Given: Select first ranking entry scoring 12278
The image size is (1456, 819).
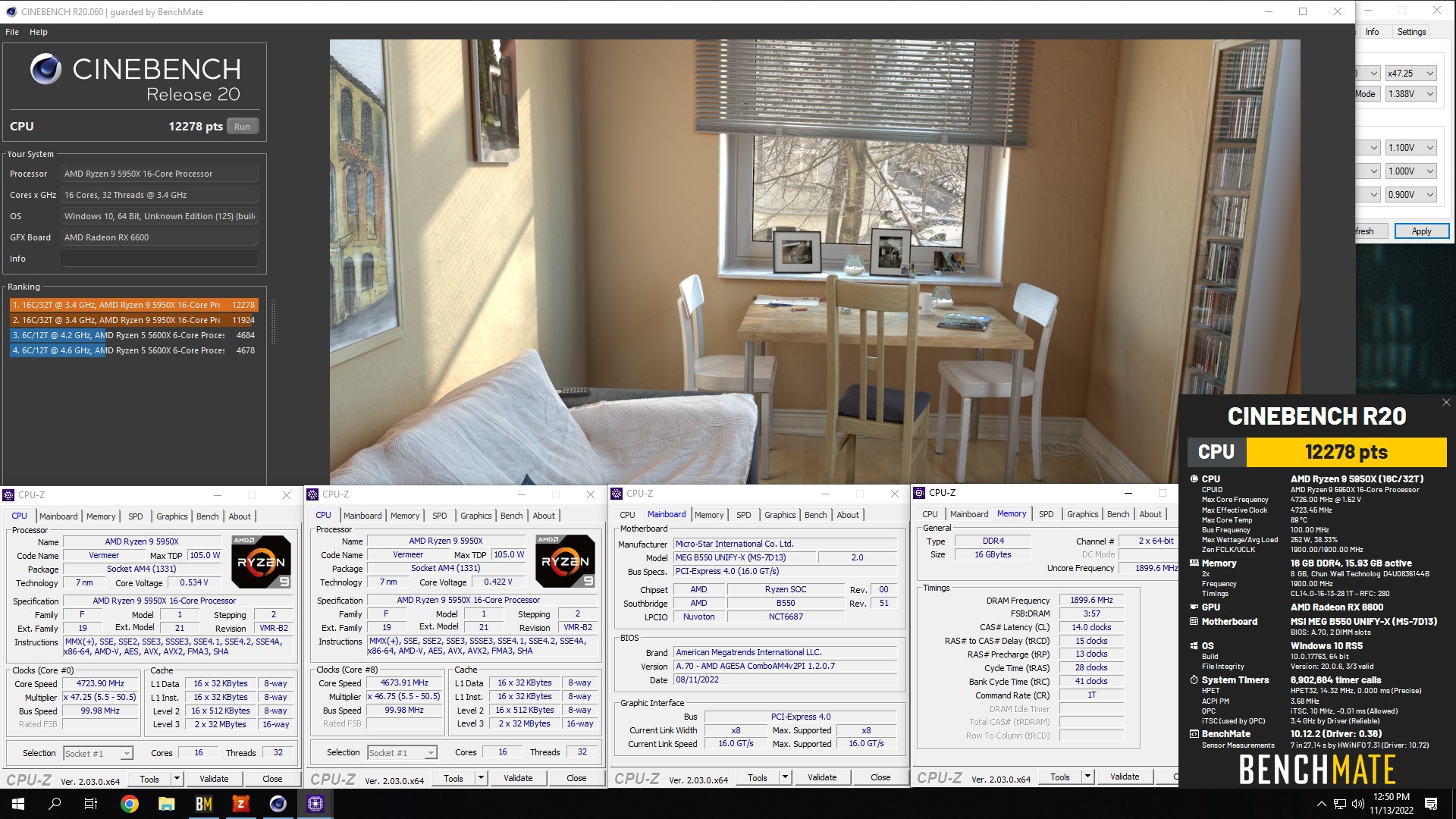Looking at the screenshot, I should [x=133, y=305].
